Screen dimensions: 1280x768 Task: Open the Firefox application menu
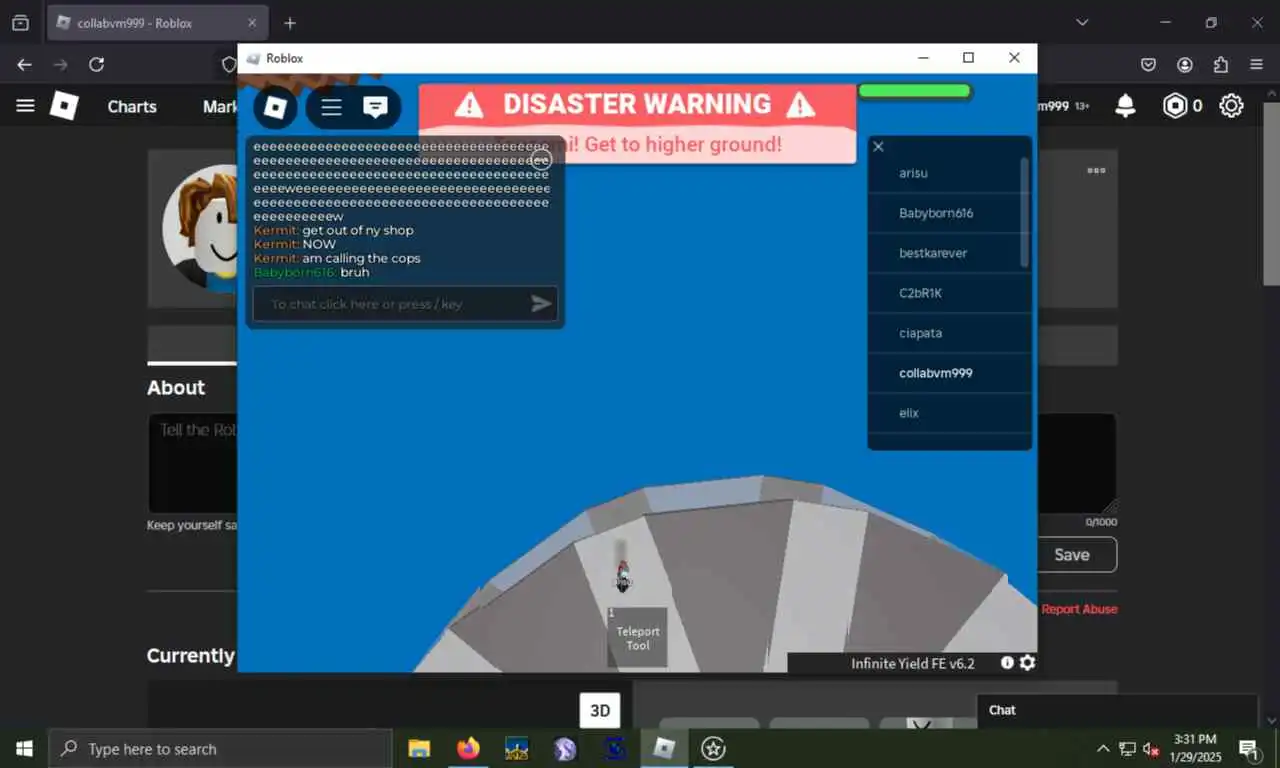tap(1257, 64)
